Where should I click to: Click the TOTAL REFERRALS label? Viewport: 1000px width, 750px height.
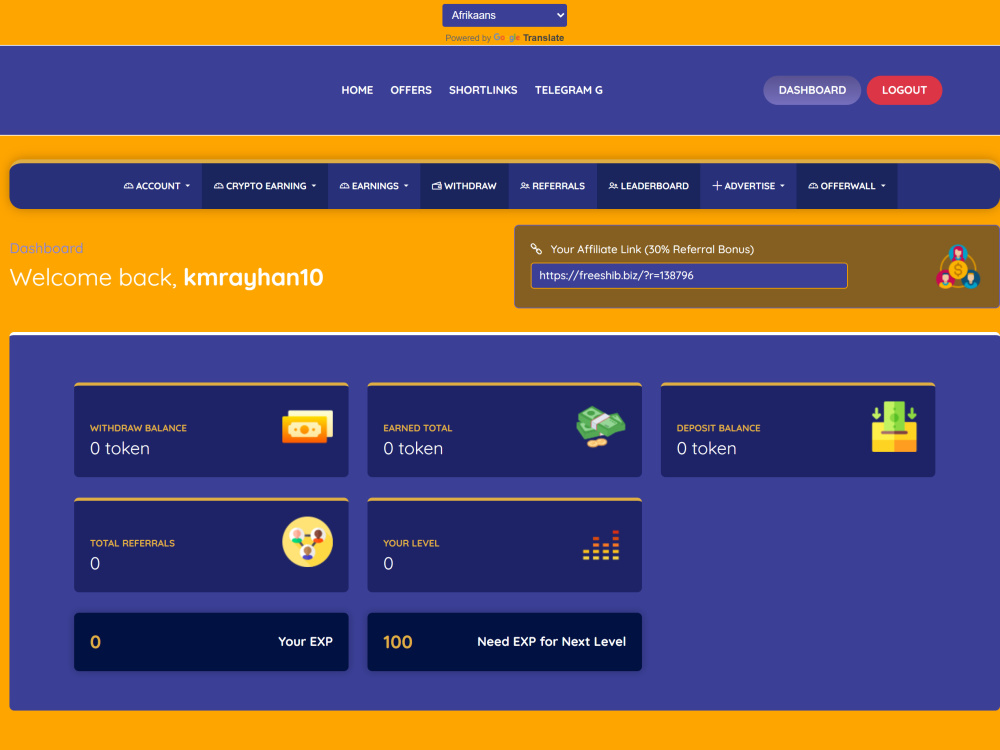(132, 543)
